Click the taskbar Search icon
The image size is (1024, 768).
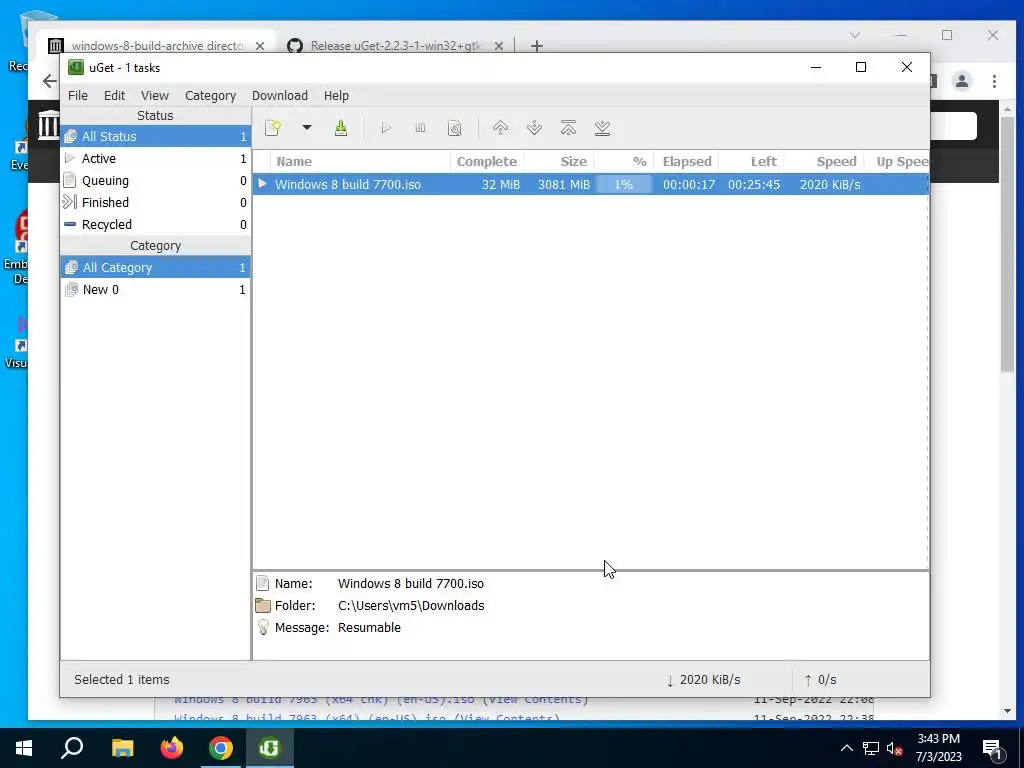coord(72,748)
